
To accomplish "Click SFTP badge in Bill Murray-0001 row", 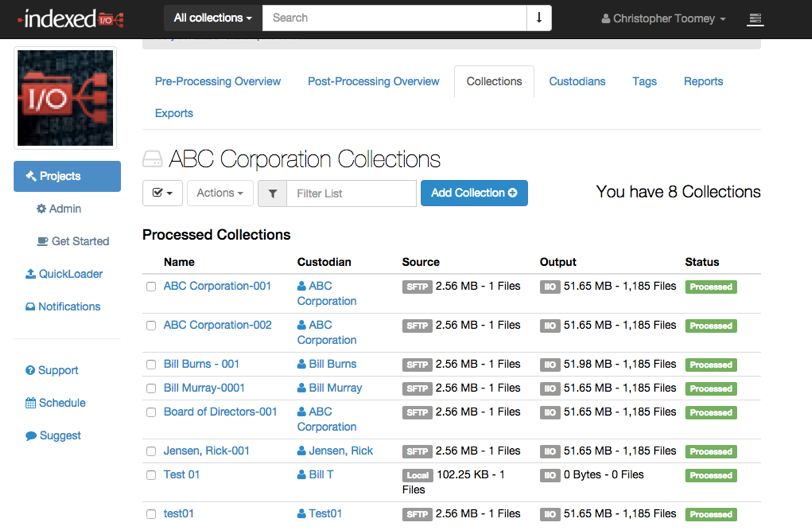I will point(417,389).
